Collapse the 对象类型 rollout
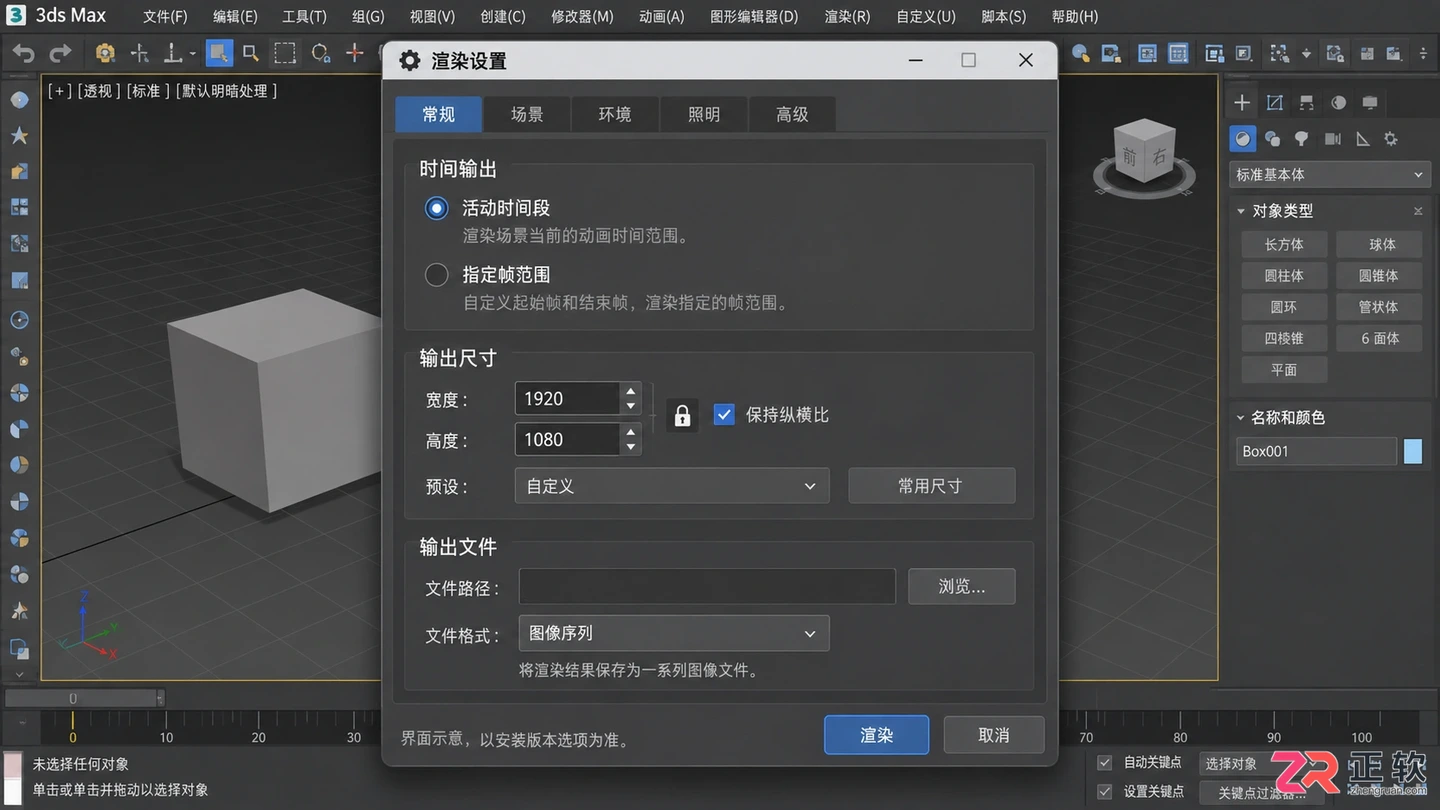The width and height of the screenshot is (1440, 810). [1241, 211]
